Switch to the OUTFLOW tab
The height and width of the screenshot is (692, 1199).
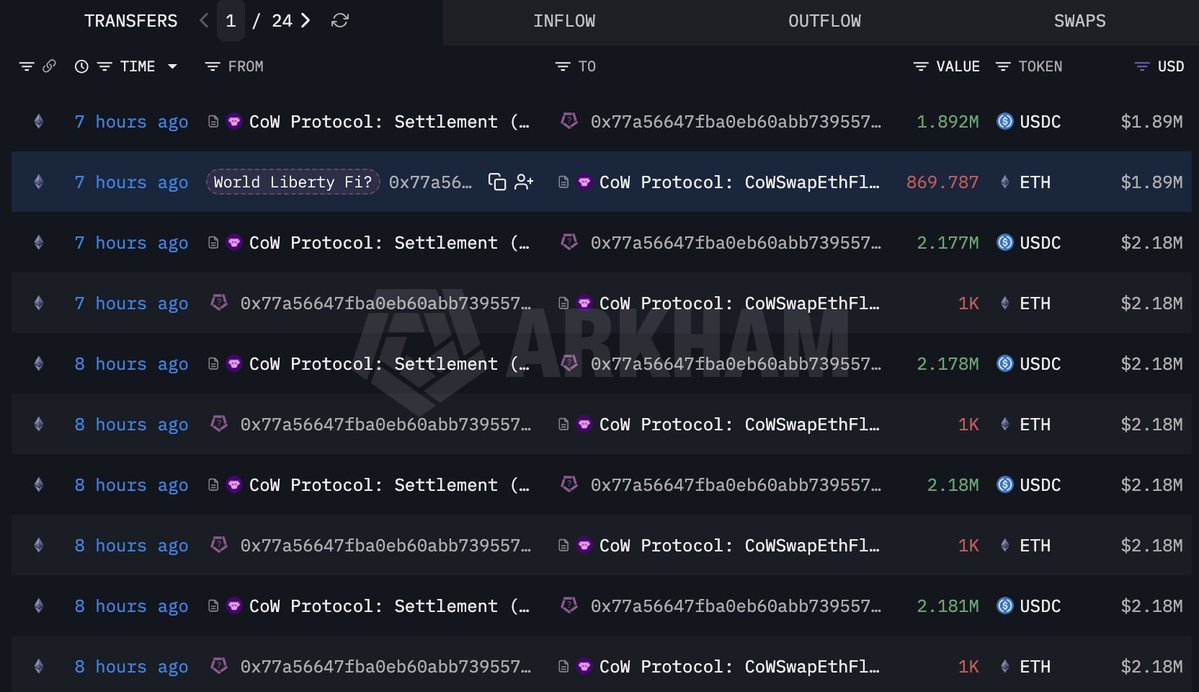pyautogui.click(x=824, y=21)
